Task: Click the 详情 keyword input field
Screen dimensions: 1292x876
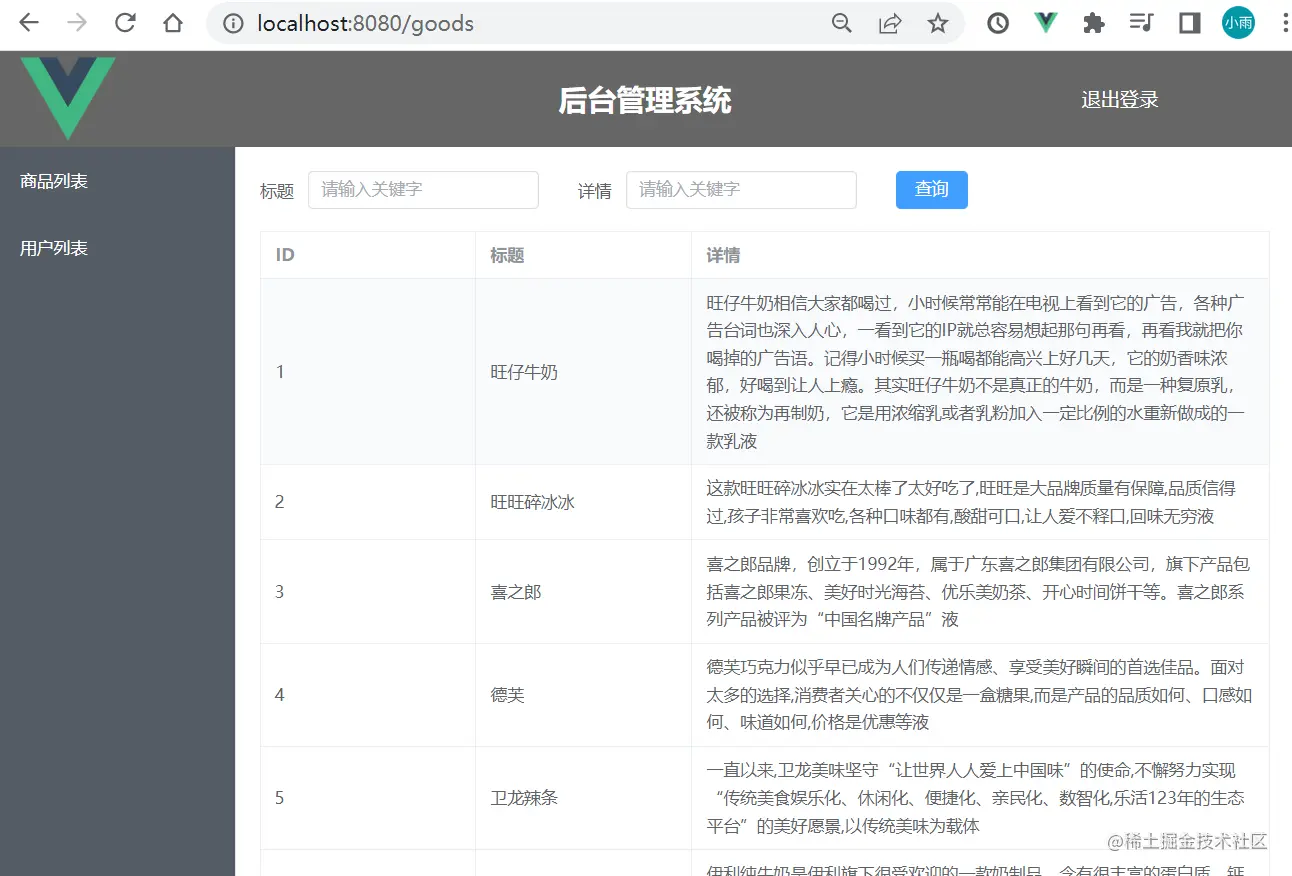Action: [741, 189]
